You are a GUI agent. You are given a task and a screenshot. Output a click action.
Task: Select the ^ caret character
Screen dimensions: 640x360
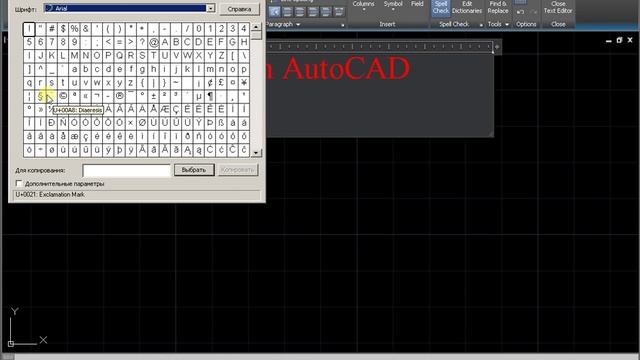40,69
